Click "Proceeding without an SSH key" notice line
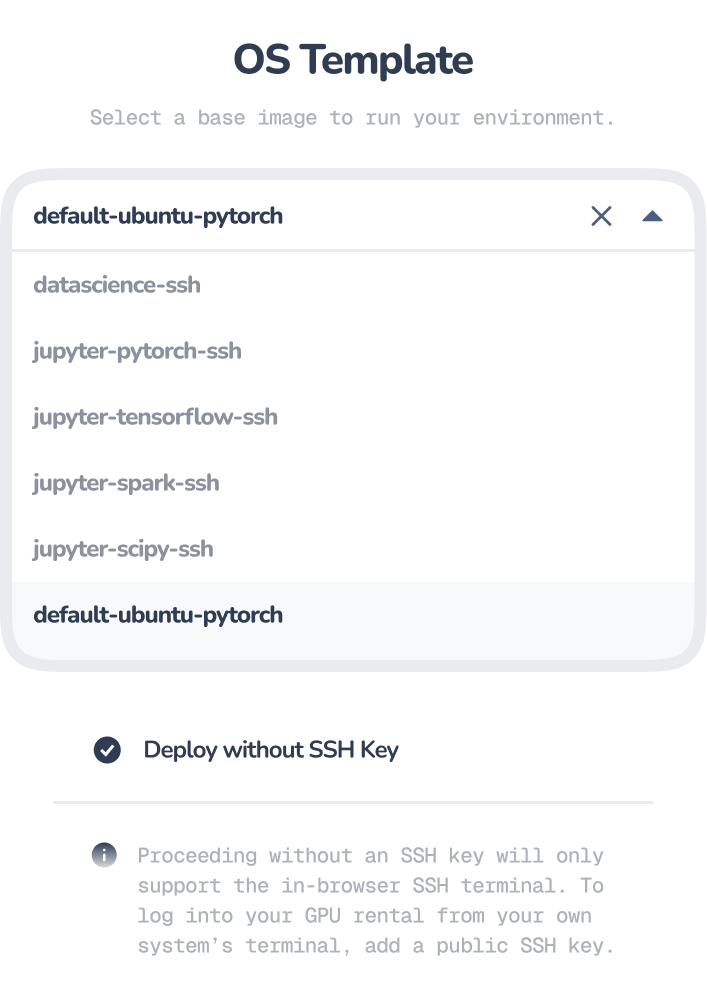Screen dimensions: 707x996 [370, 856]
